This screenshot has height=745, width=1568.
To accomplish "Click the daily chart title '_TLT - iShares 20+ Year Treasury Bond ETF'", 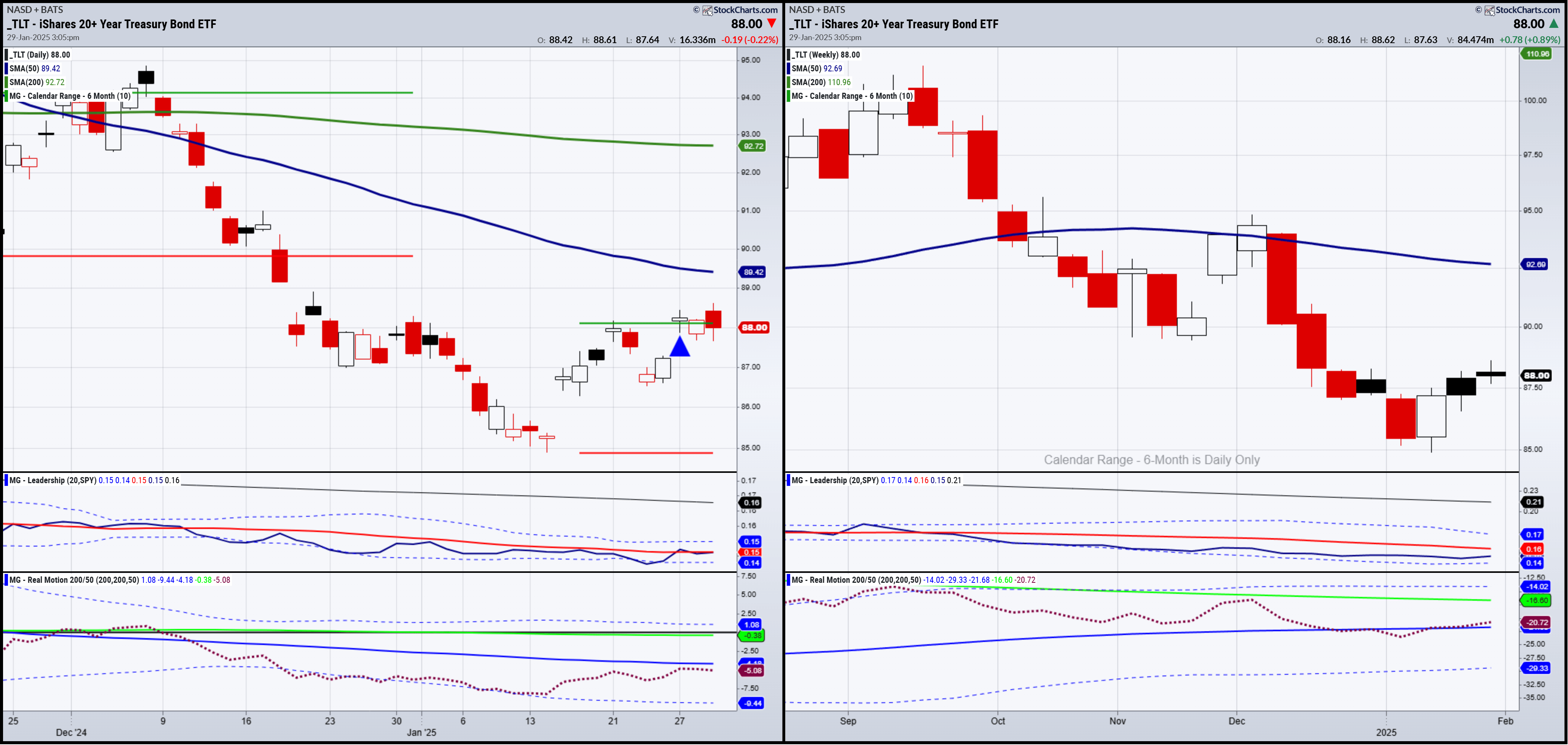I will click(x=111, y=24).
